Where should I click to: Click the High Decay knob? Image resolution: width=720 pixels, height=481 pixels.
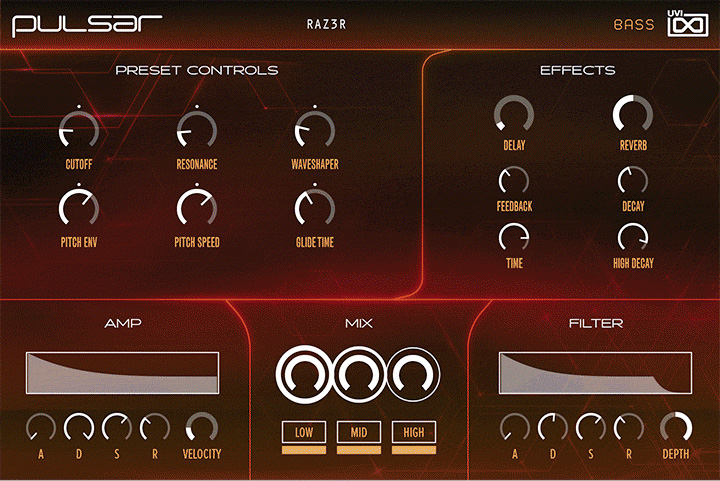click(633, 238)
